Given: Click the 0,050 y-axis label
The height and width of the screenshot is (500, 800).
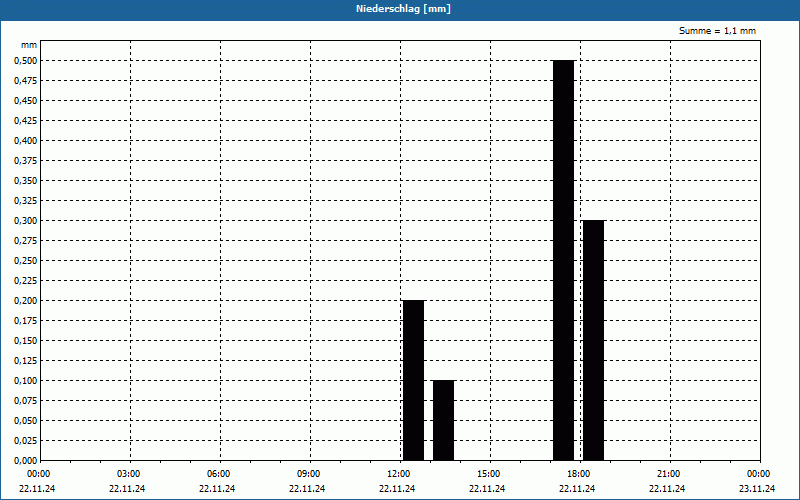Looking at the screenshot, I should (x=26, y=421).
